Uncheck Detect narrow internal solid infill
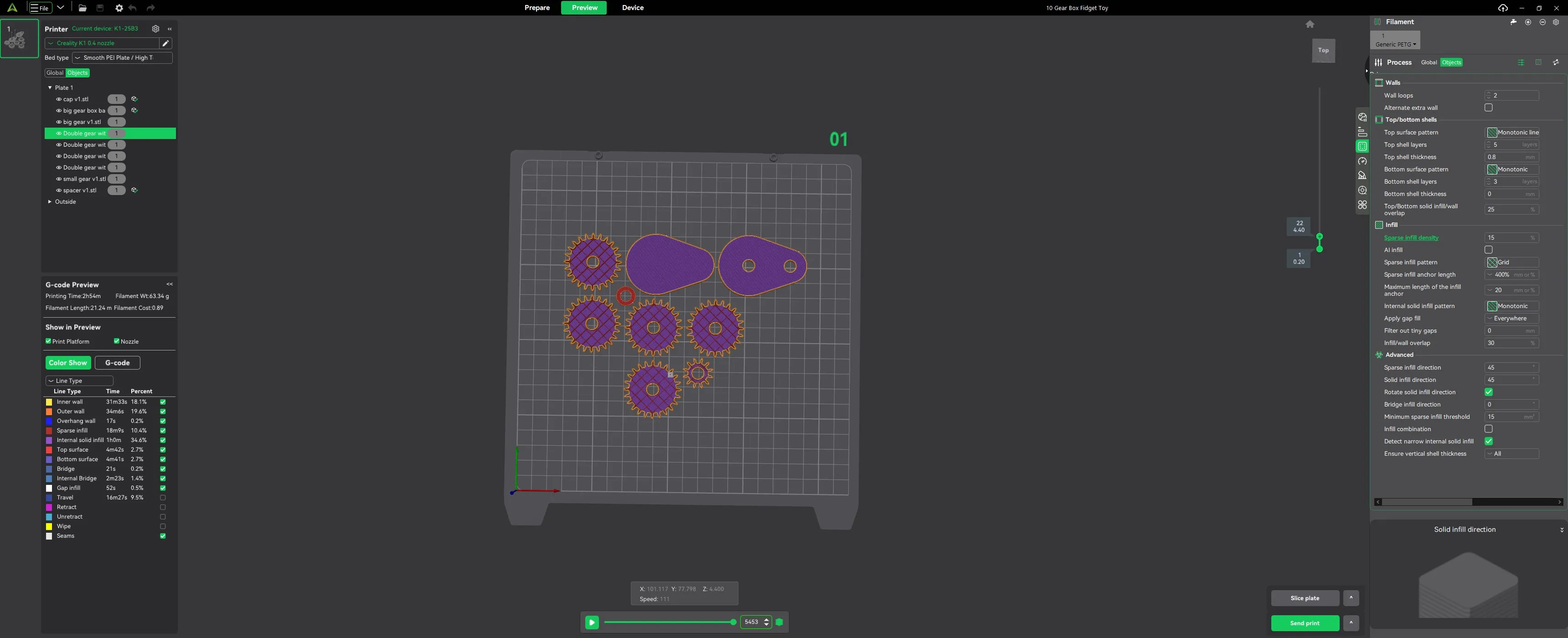 [1488, 442]
